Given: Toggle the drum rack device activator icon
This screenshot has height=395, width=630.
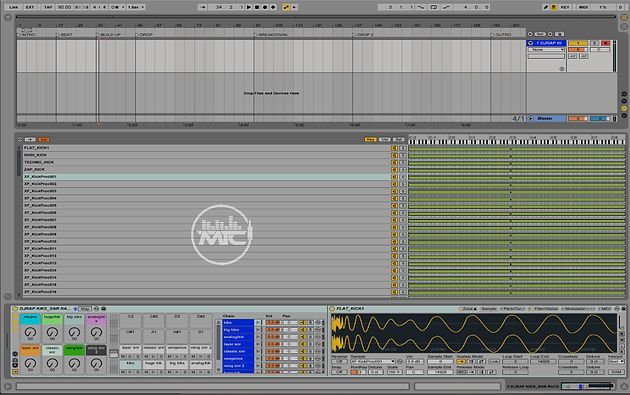Looking at the screenshot, I should pyautogui.click(x=15, y=309).
